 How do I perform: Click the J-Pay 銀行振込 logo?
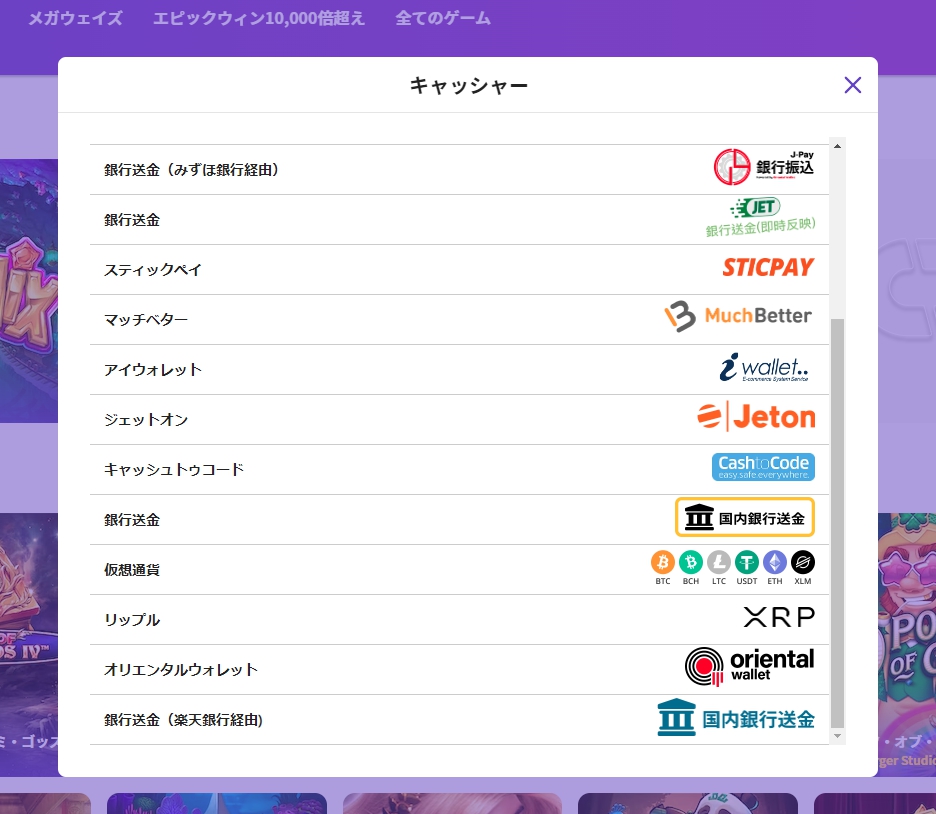[764, 167]
